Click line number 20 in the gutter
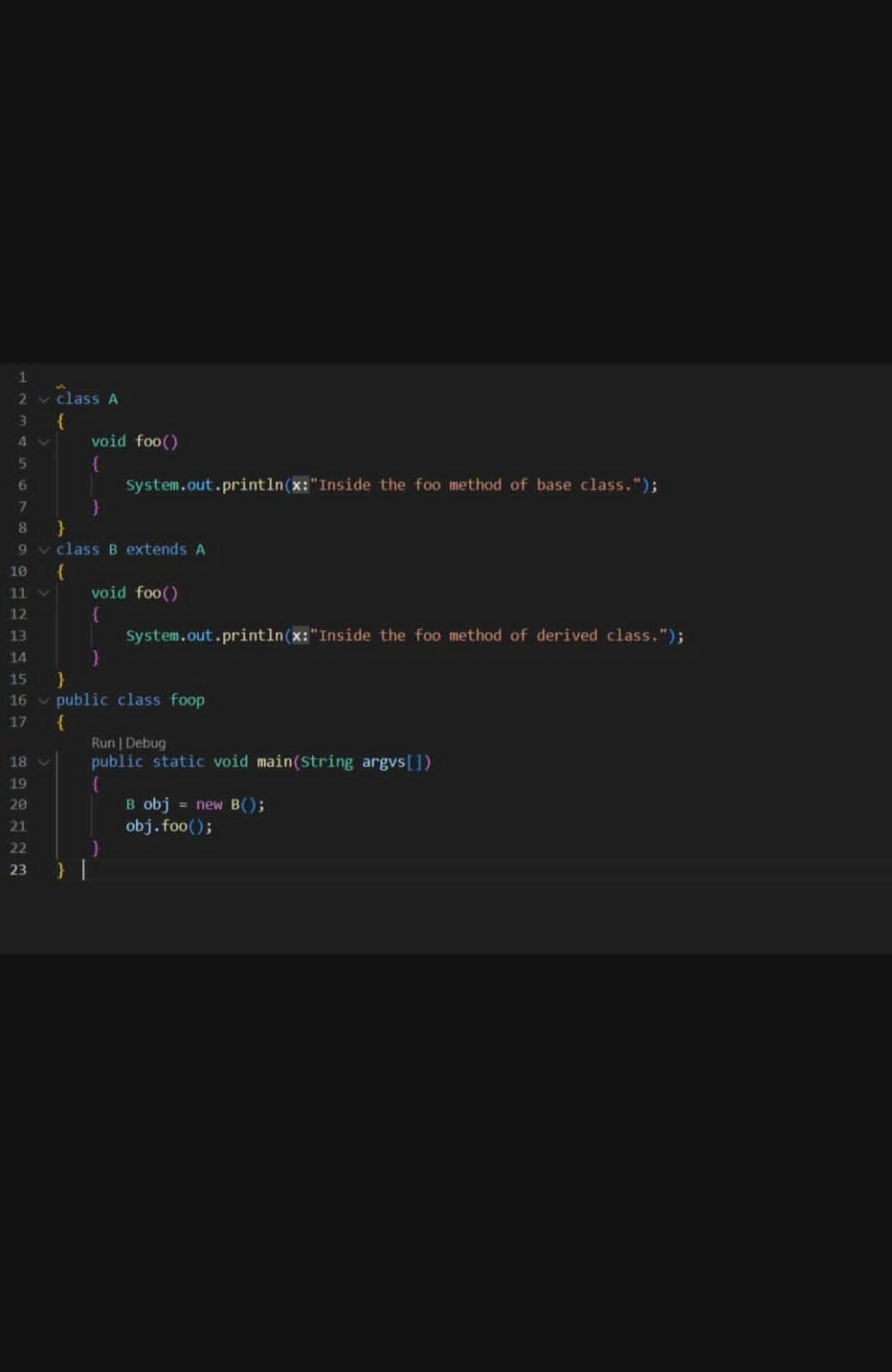The image size is (892, 1372). tap(18, 804)
